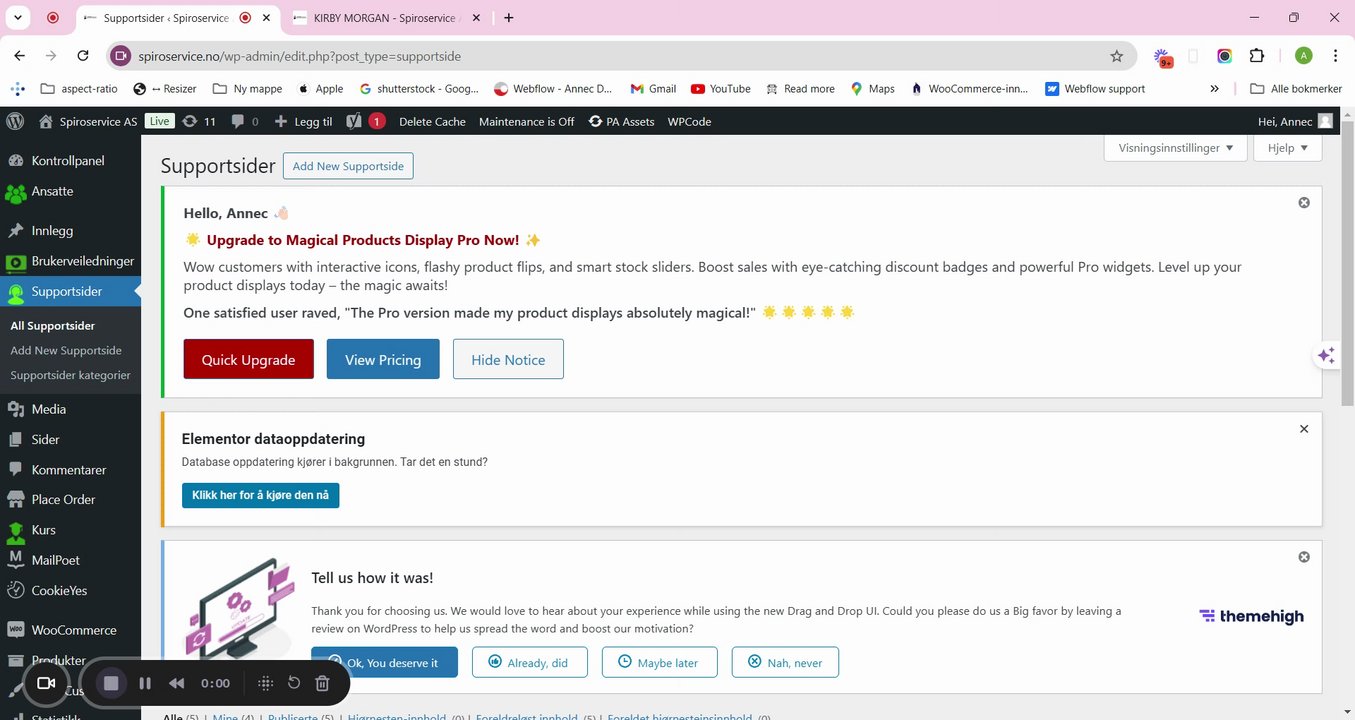Click the Hide Notice button
This screenshot has width=1355, height=720.
coord(508,359)
